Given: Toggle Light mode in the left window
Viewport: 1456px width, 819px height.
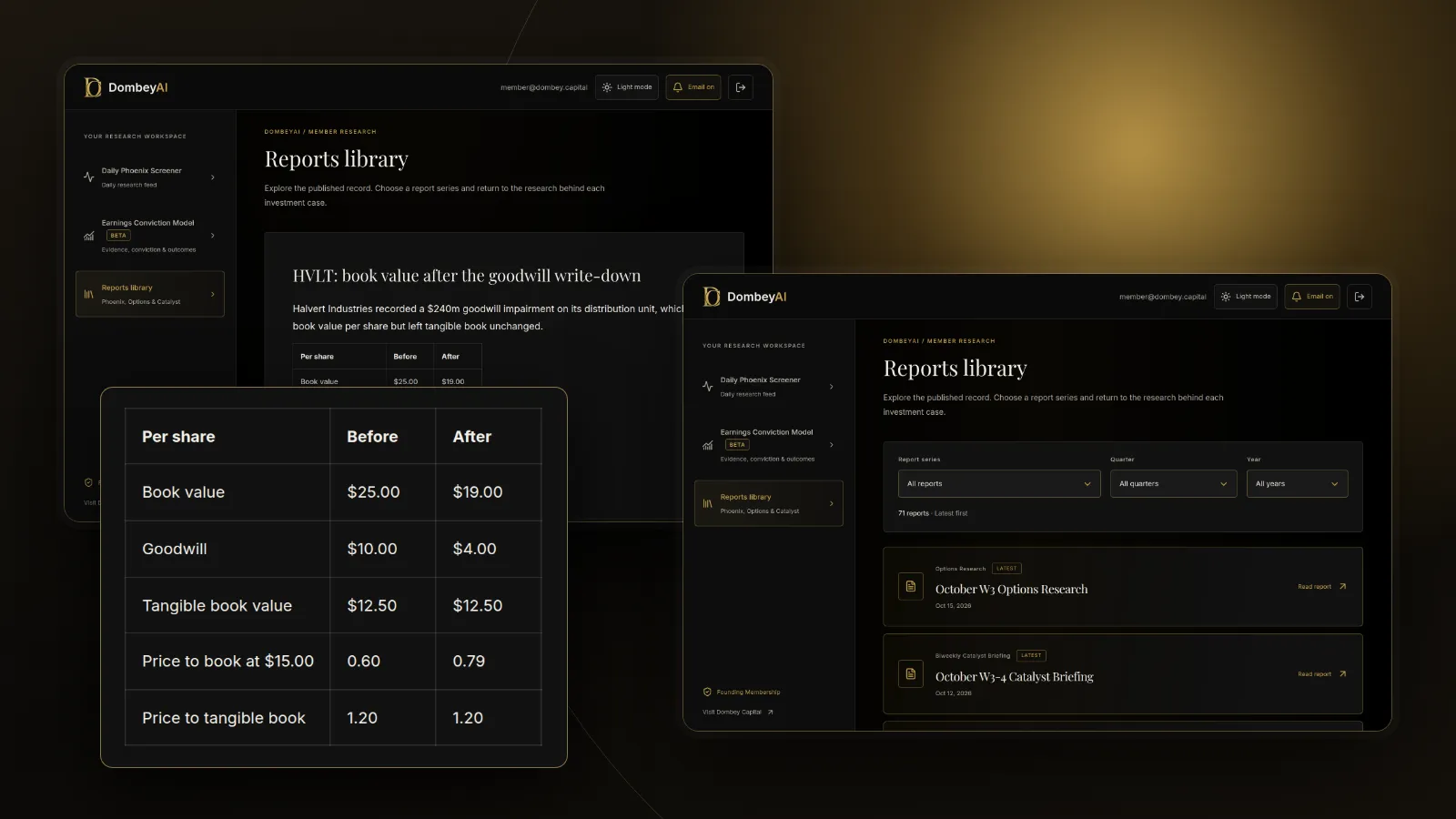Looking at the screenshot, I should tap(627, 87).
